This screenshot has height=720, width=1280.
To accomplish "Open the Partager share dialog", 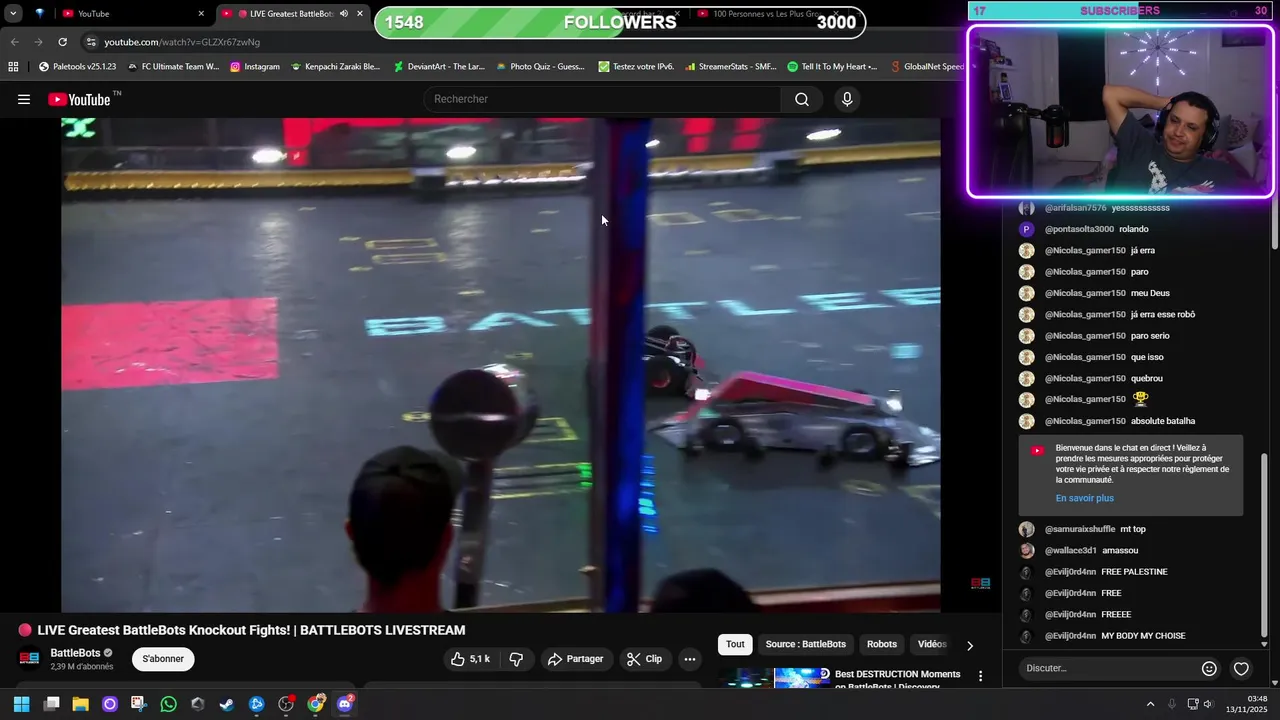I will click(x=576, y=659).
